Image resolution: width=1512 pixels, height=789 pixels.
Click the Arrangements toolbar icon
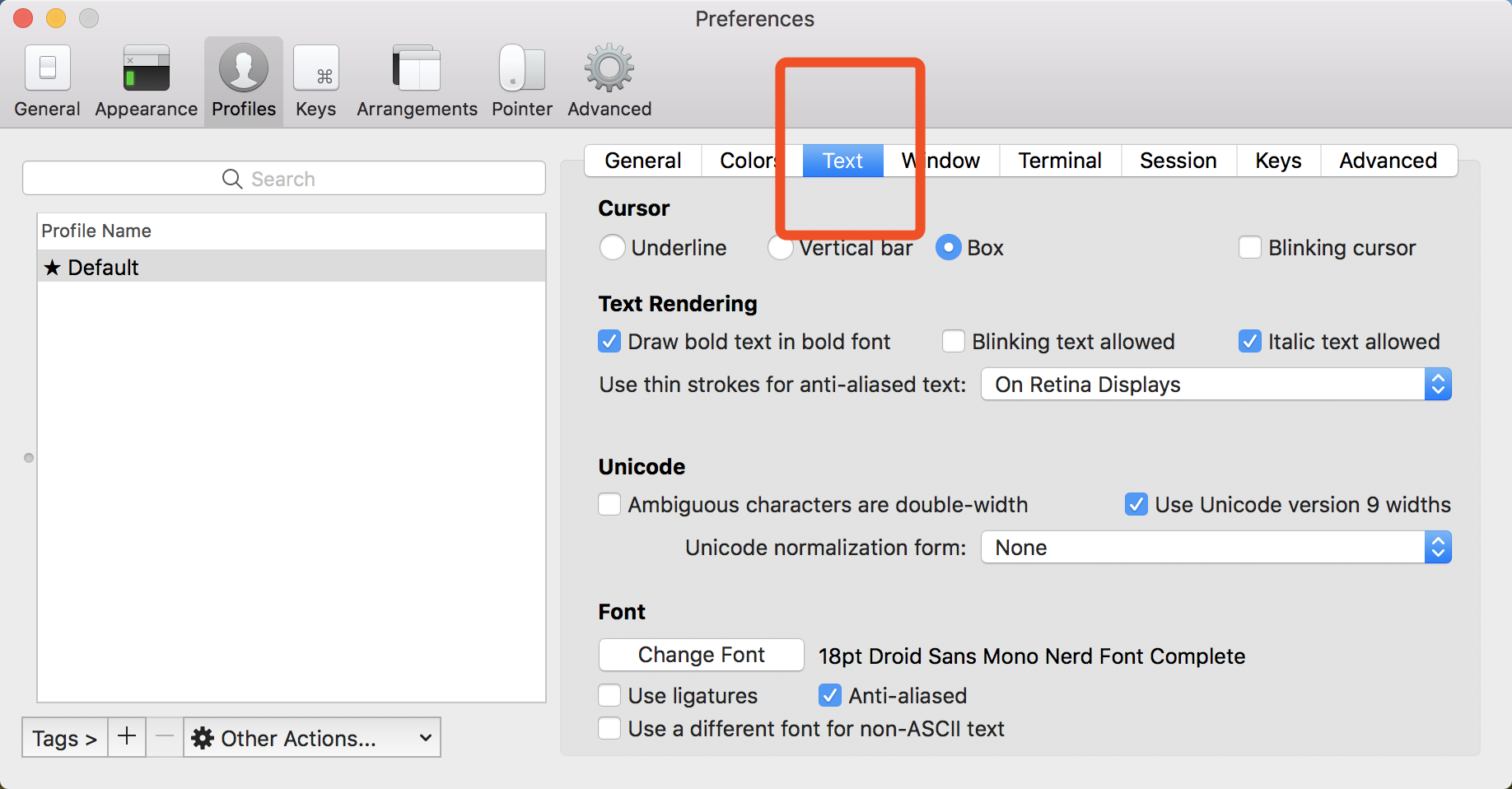(416, 78)
